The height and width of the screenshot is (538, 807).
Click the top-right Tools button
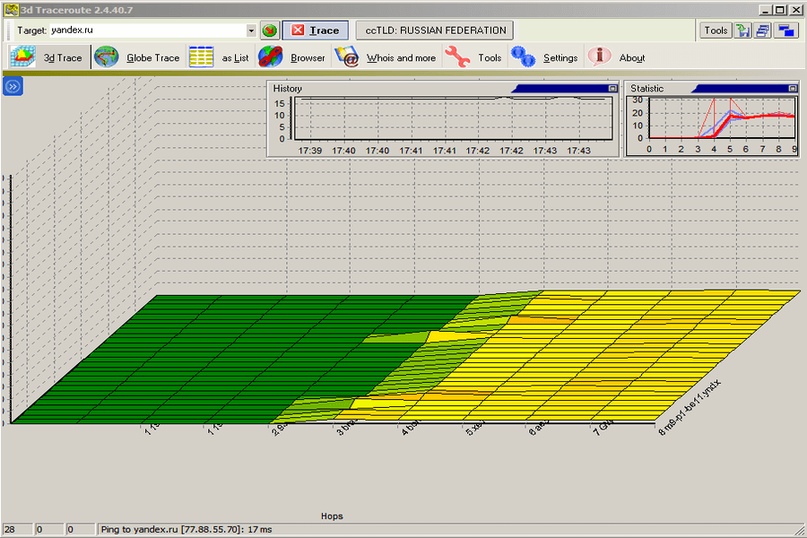click(716, 31)
